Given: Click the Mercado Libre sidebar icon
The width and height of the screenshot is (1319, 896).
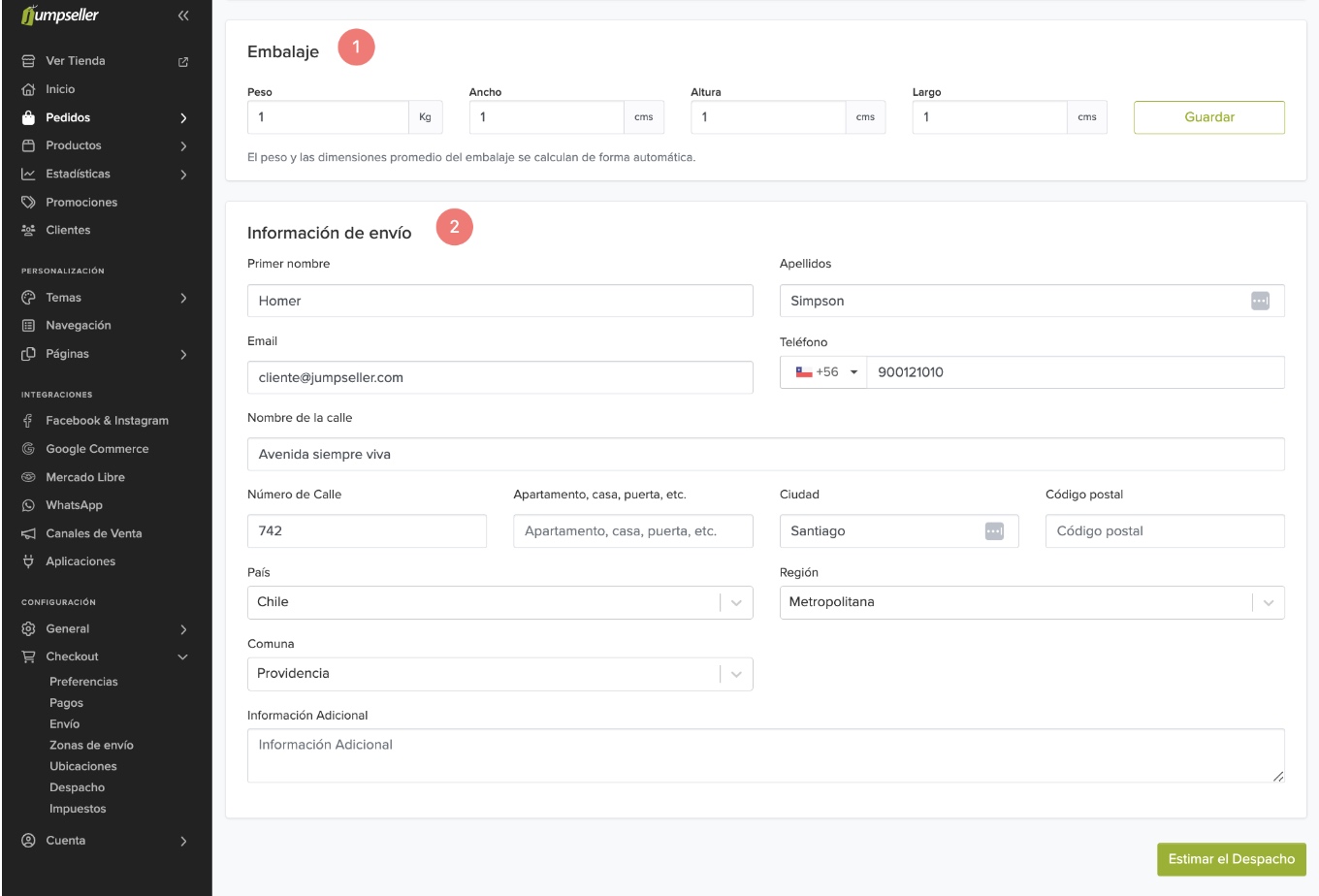Looking at the screenshot, I should pos(28,477).
